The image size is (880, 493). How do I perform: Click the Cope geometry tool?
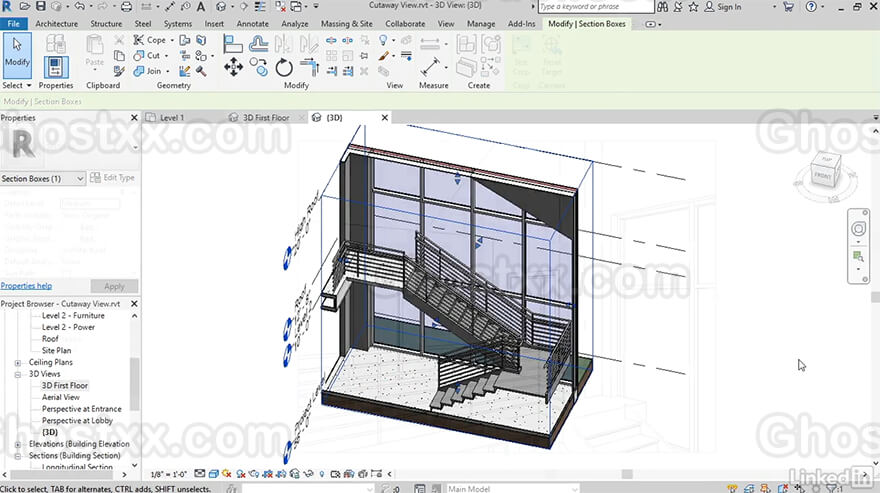[x=150, y=40]
